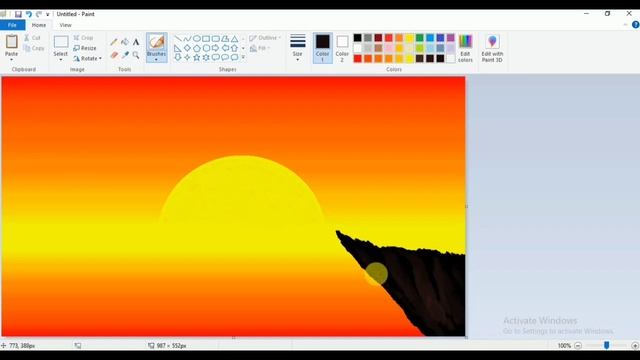Choose the Four-point star shape

click(x=187, y=58)
